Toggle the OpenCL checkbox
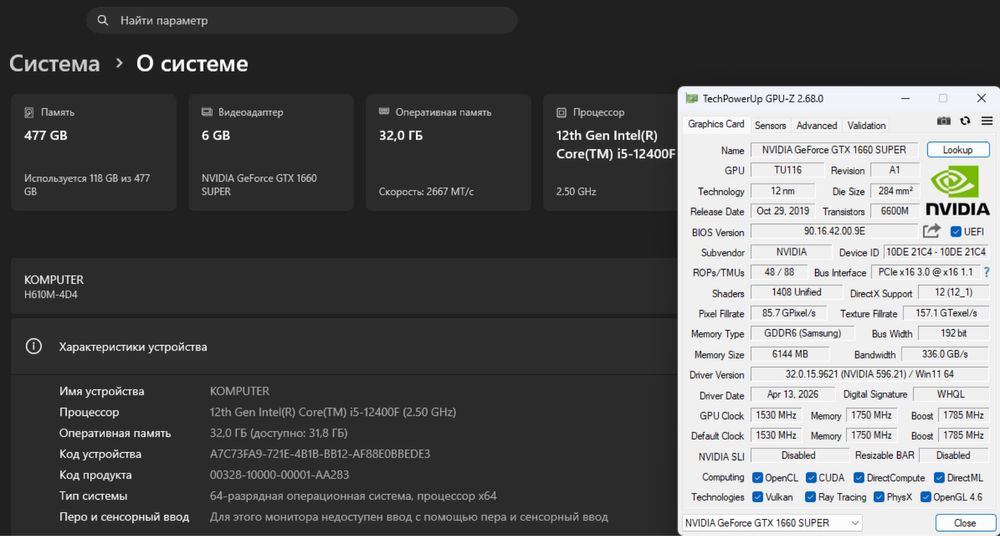The image size is (1000, 536). coord(758,477)
